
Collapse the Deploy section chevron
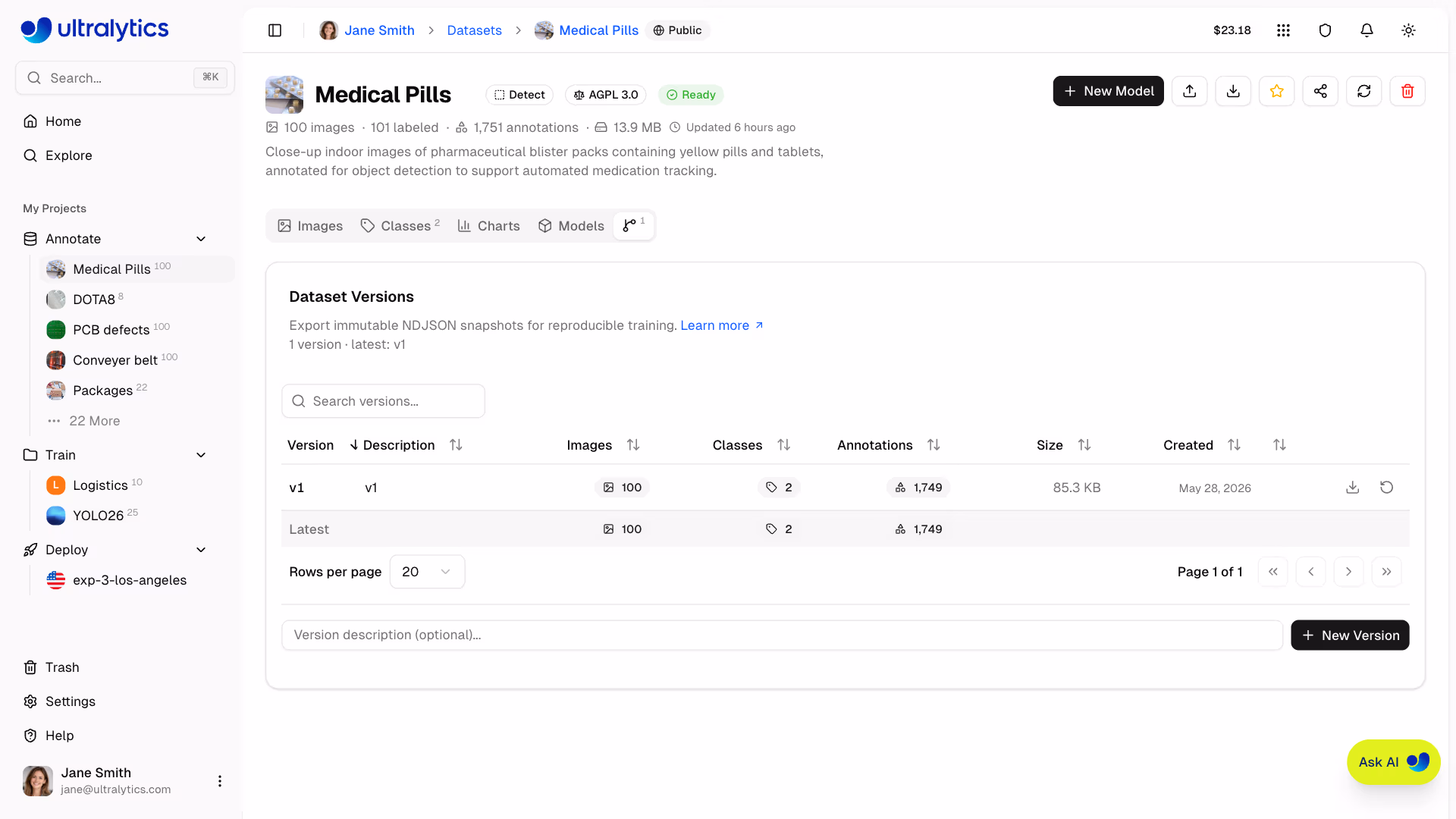(201, 550)
